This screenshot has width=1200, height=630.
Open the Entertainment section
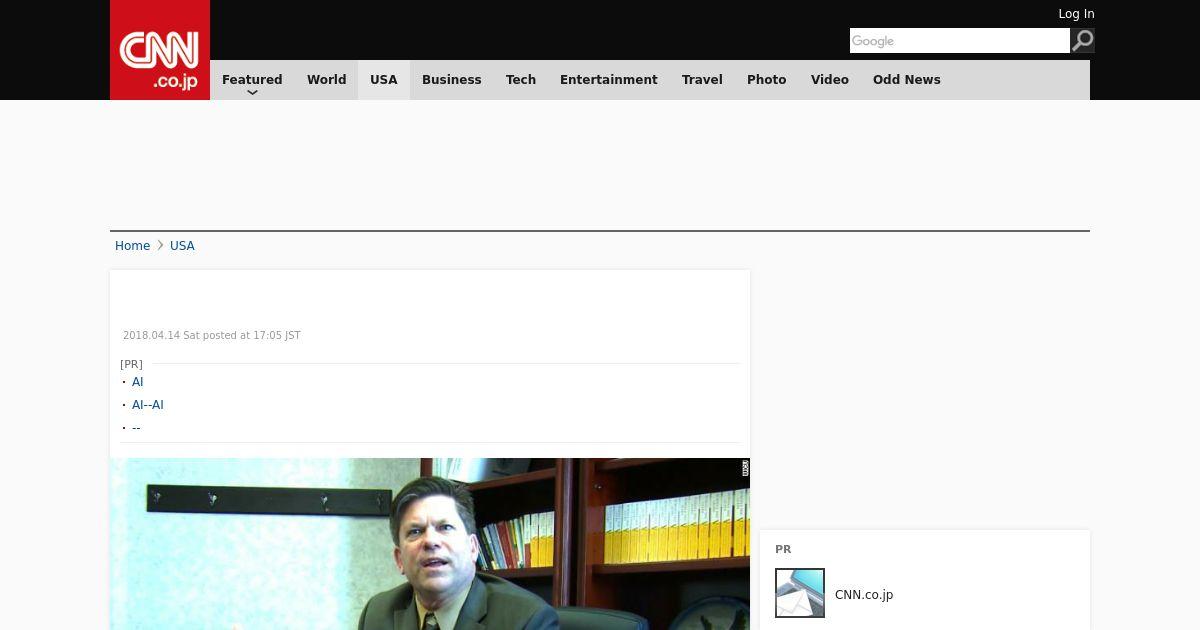[609, 80]
